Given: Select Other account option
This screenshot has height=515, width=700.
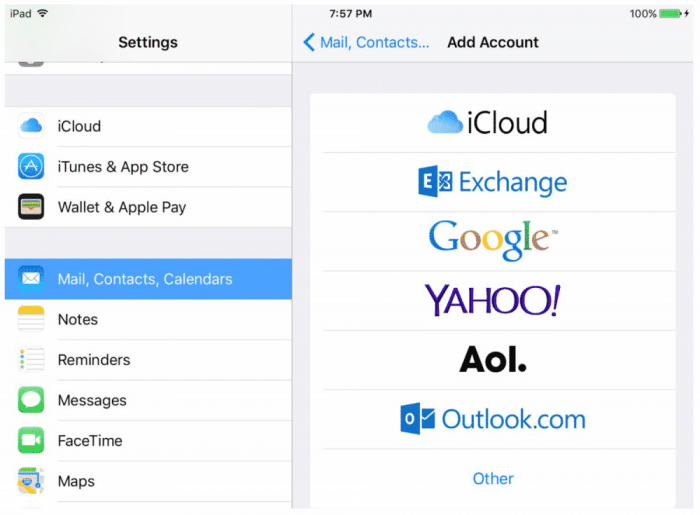Looking at the screenshot, I should click(x=493, y=479).
